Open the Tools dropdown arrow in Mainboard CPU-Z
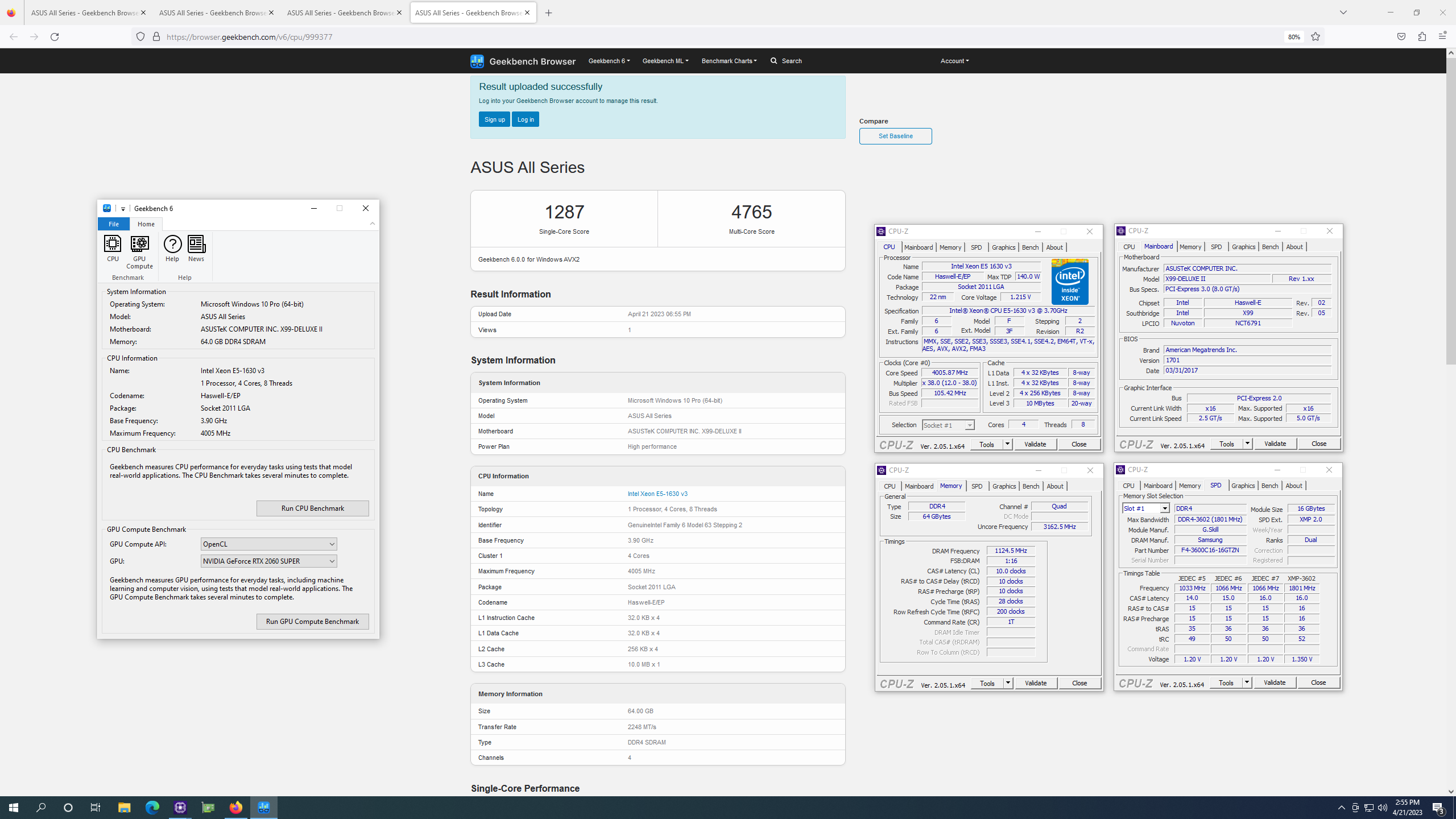Image resolution: width=1456 pixels, height=819 pixels. pyautogui.click(x=1247, y=444)
